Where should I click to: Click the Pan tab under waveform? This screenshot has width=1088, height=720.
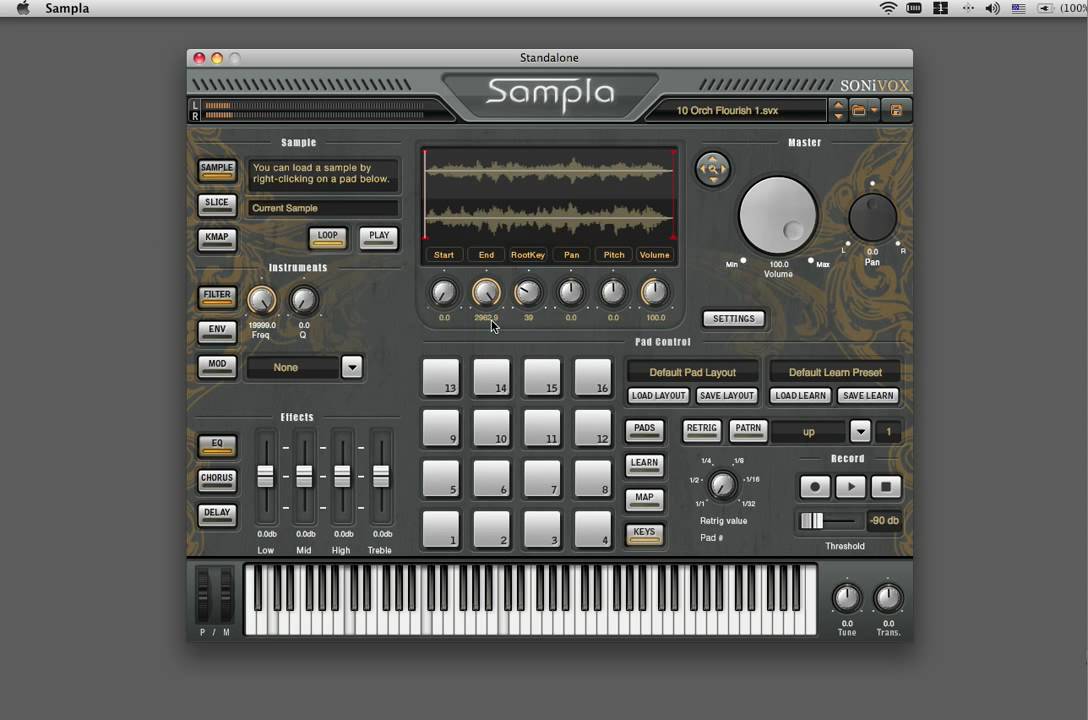(571, 255)
